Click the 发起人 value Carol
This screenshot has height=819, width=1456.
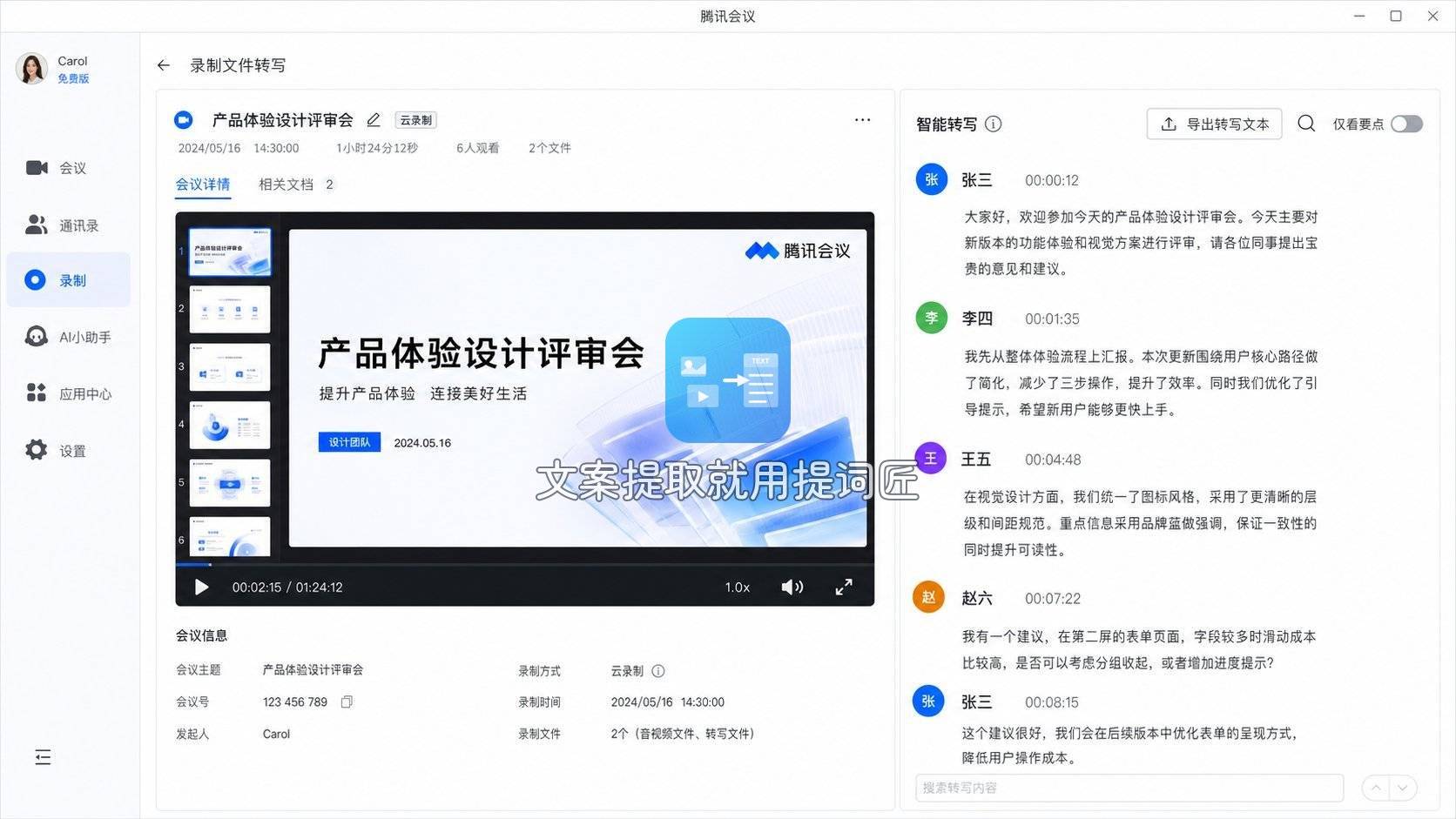[276, 734]
